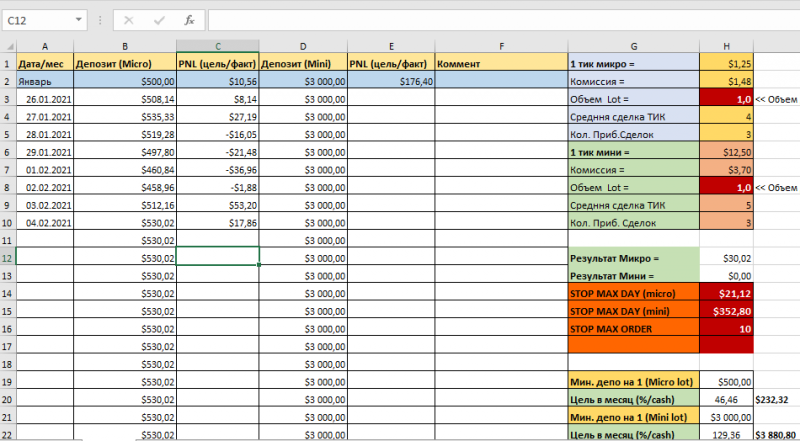The width and height of the screenshot is (800, 441).
Task: Select the $176,40 cell
Action: click(x=391, y=81)
